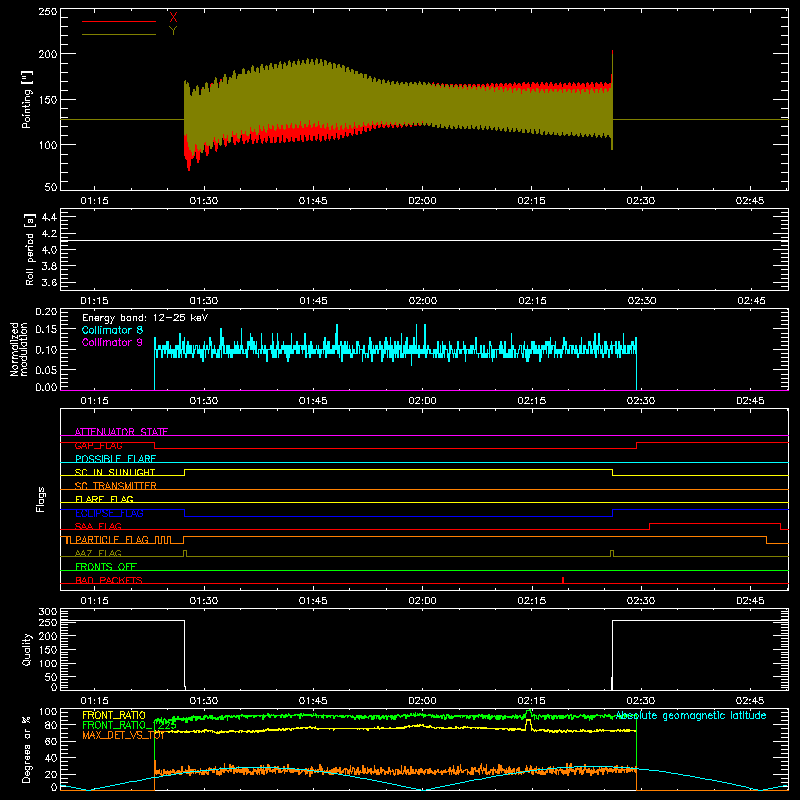This screenshot has height=800, width=800.
Task: Click the red BAD_PACKETS spike marker
Action: pos(563,580)
